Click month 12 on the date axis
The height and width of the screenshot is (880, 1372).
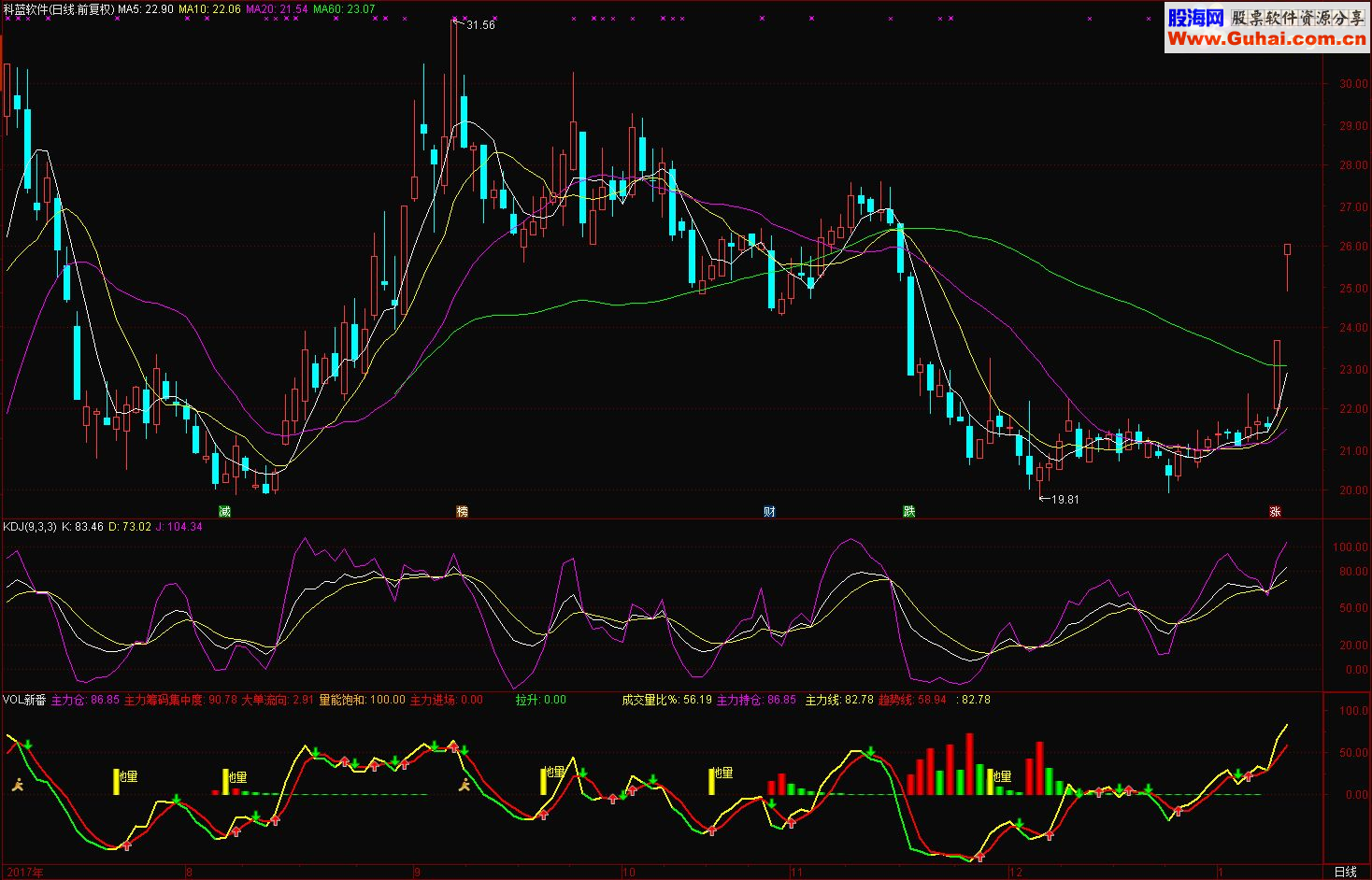pyautogui.click(x=1016, y=873)
